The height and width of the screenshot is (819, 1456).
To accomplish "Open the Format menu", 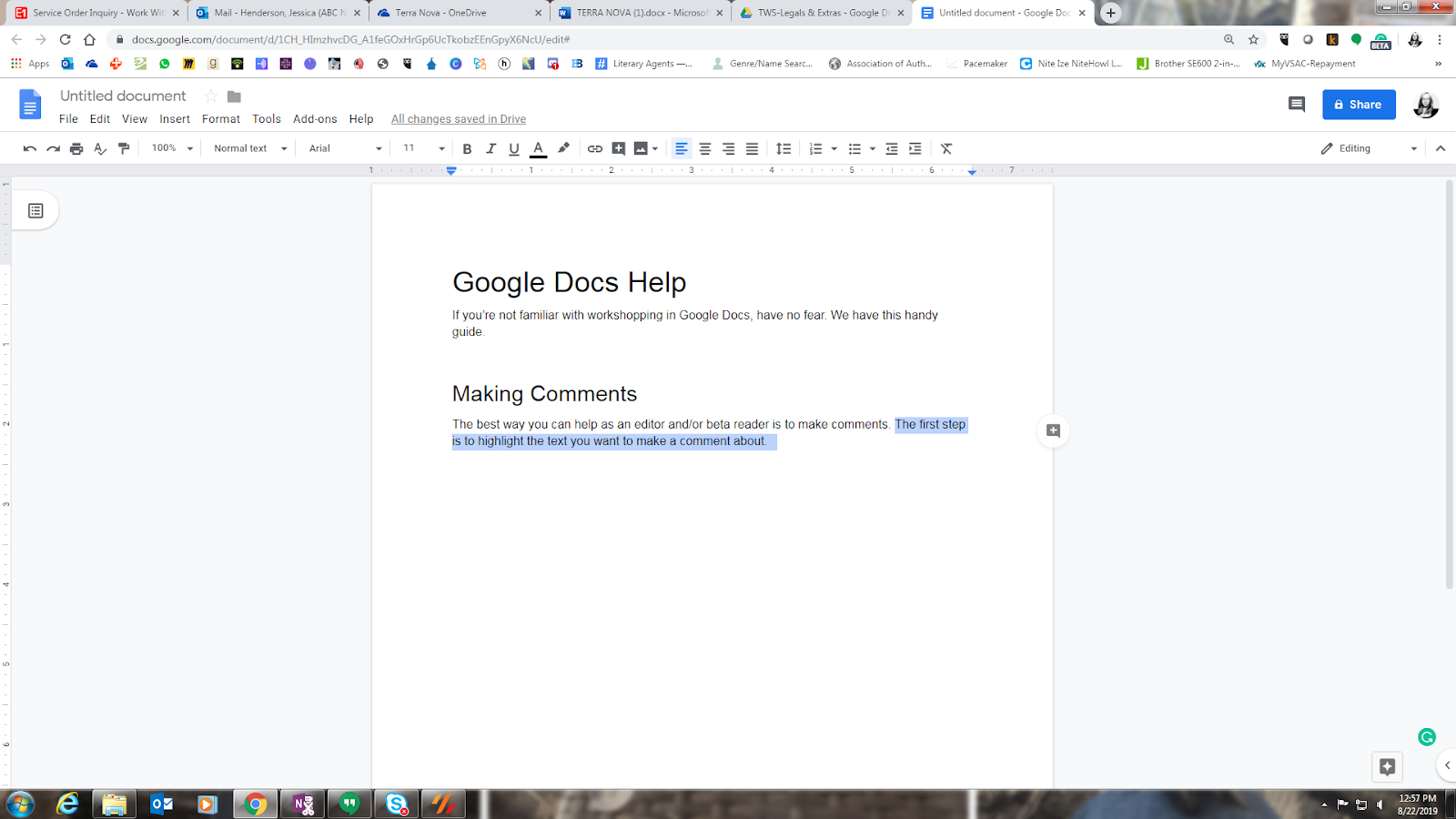I will click(220, 119).
